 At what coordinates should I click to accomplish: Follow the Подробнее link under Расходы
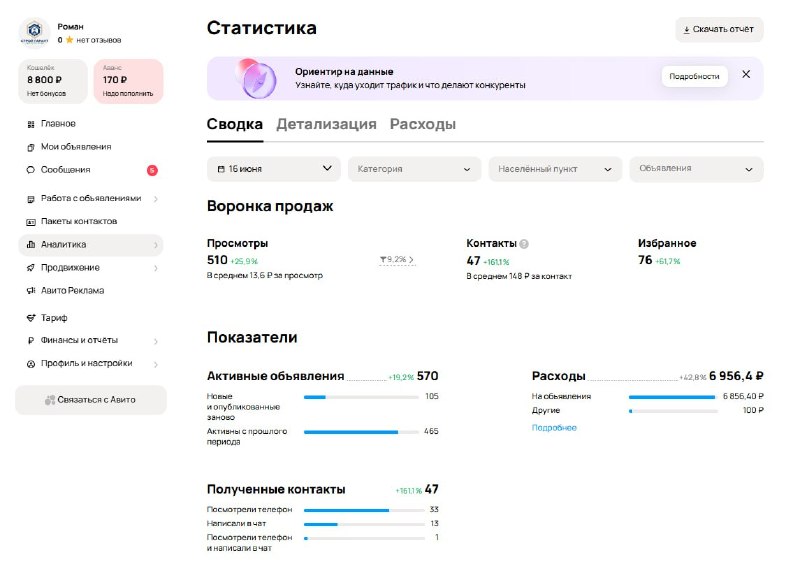(554, 428)
